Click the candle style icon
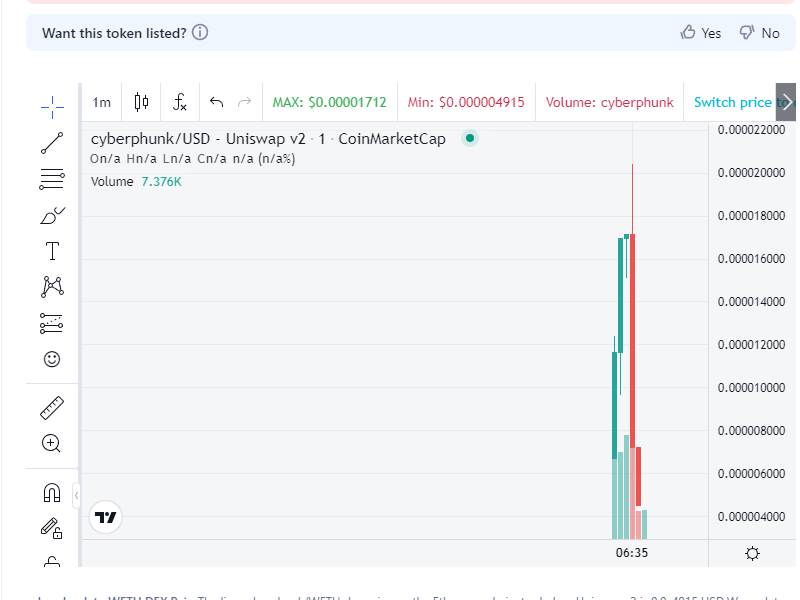The height and width of the screenshot is (600, 800). click(x=140, y=101)
